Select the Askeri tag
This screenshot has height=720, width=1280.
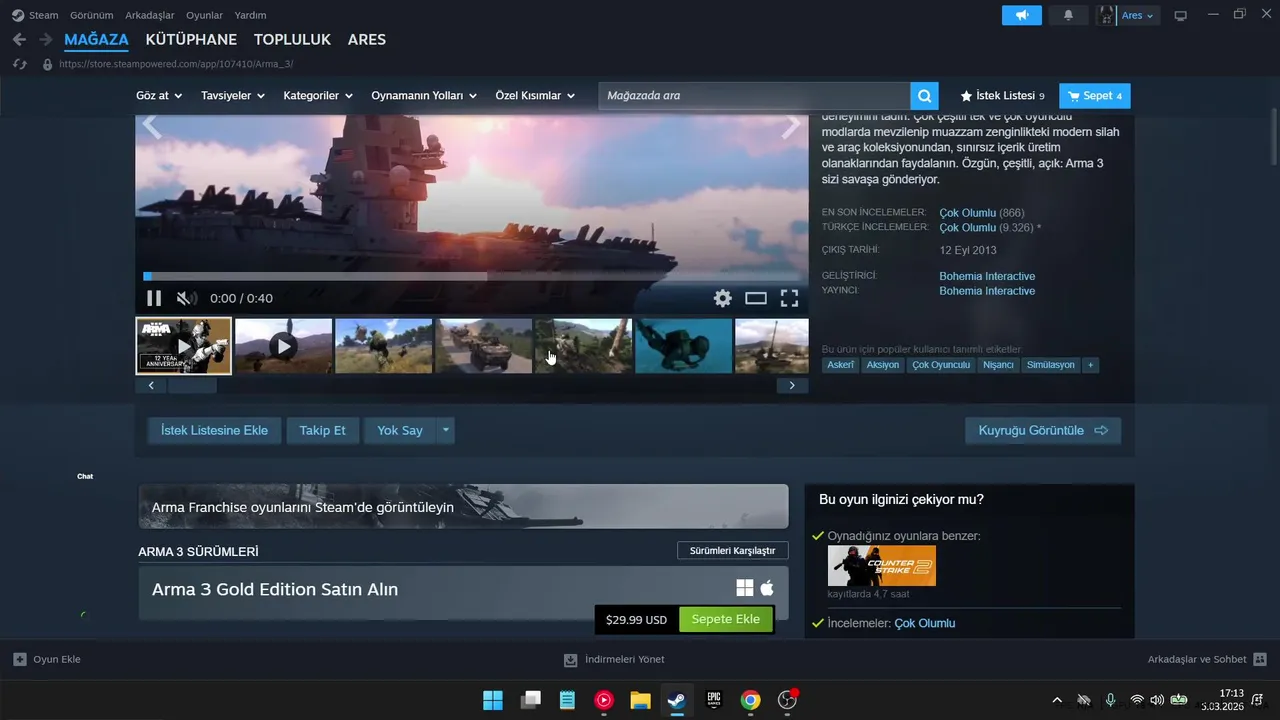(840, 365)
